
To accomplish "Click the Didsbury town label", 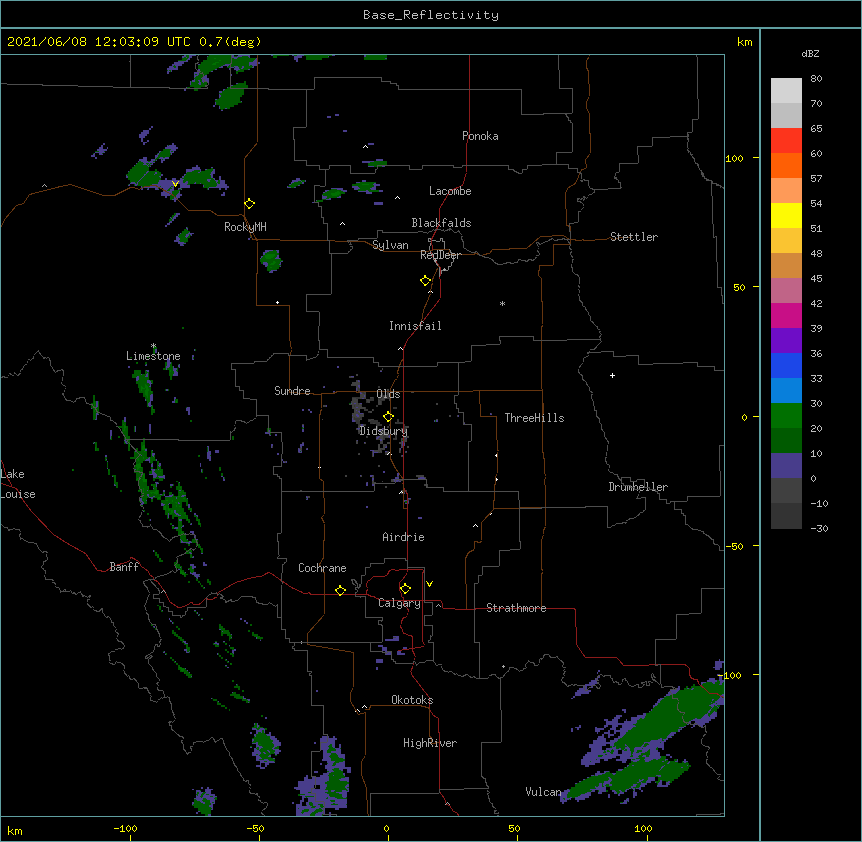I will [383, 431].
